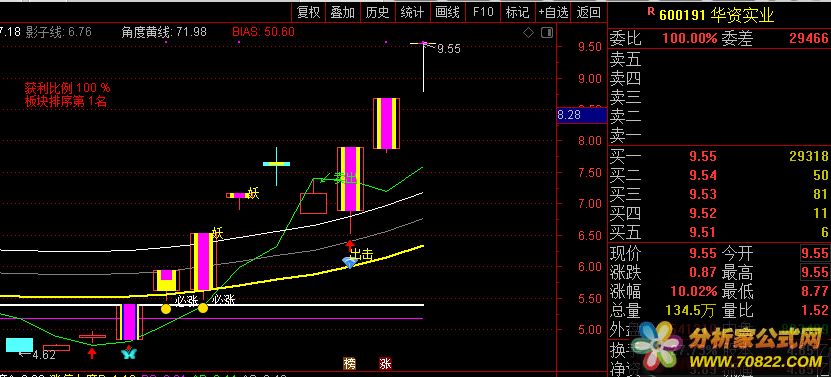Open the 复权 toolbar option
The height and width of the screenshot is (377, 831).
[x=308, y=12]
